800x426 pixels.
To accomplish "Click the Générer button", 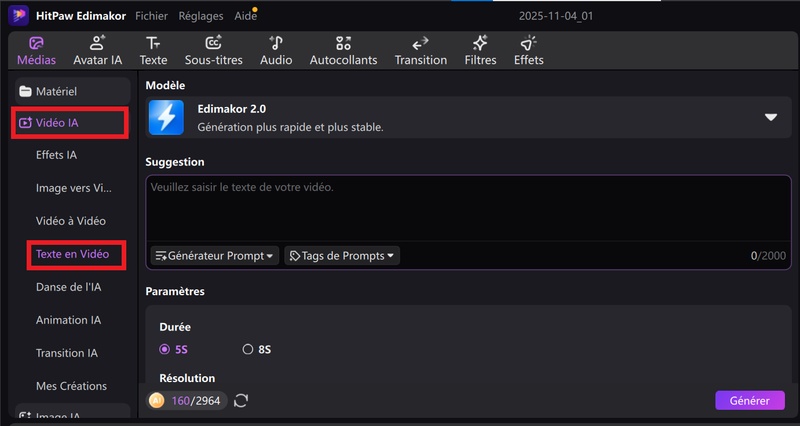I will (x=750, y=400).
